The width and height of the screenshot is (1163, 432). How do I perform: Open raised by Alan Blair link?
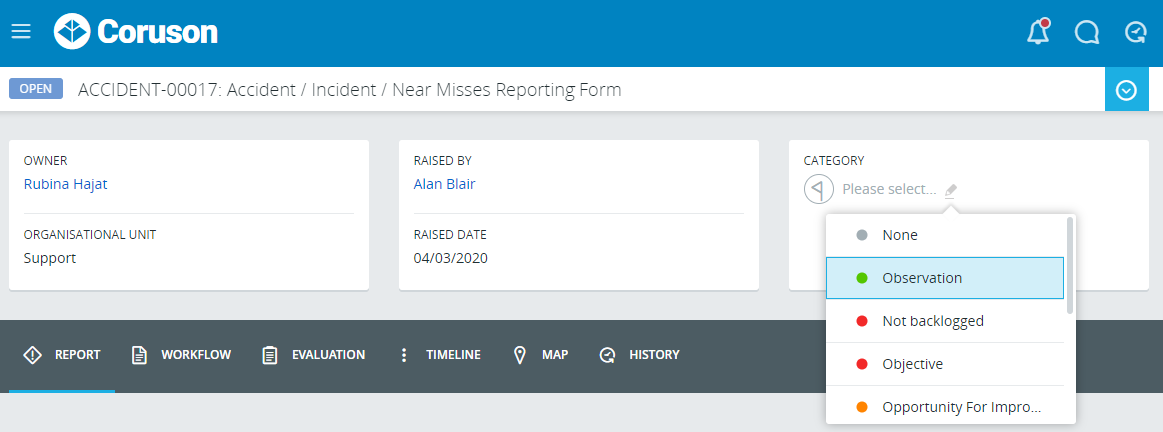444,184
